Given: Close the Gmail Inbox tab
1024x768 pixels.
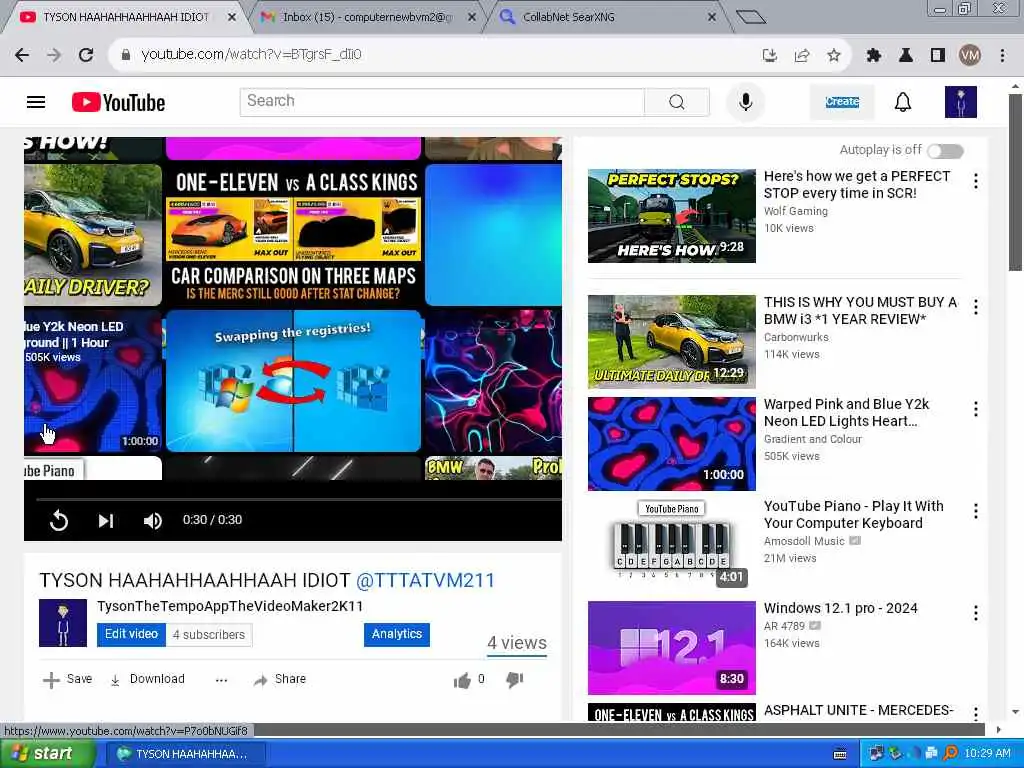Looking at the screenshot, I should 472,18.
